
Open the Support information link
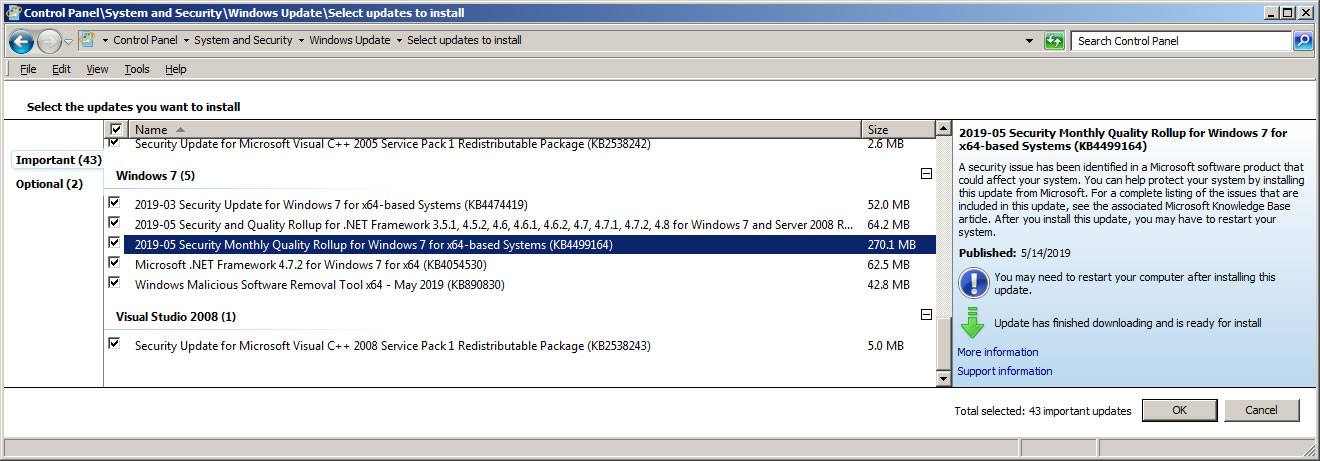[x=1005, y=371]
